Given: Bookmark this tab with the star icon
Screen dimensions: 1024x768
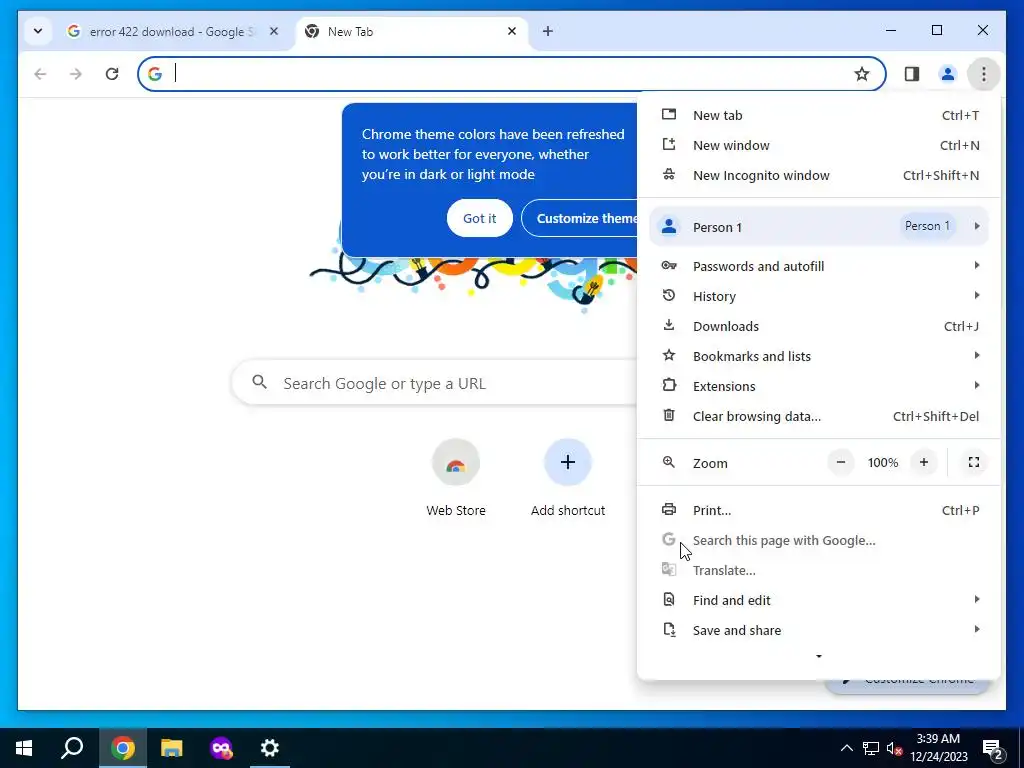Looking at the screenshot, I should coord(861,74).
